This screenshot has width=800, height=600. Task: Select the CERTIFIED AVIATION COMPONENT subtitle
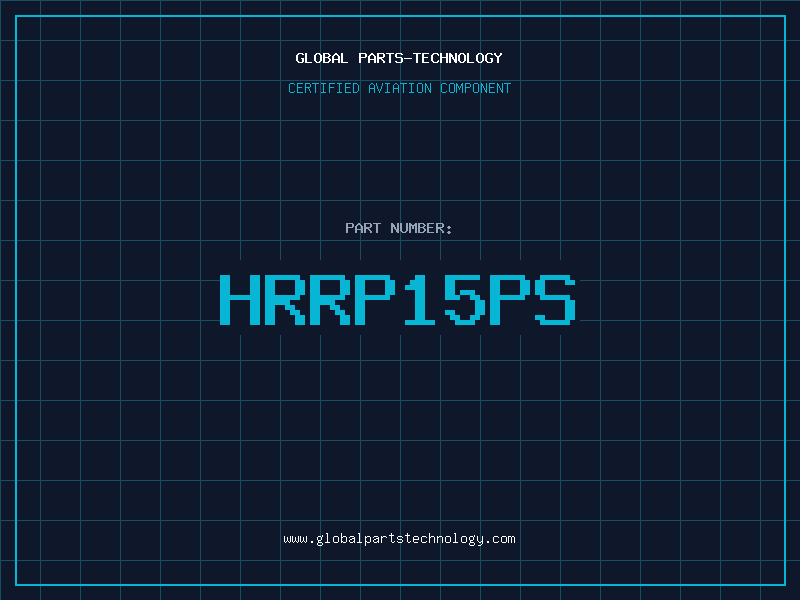coord(399,88)
